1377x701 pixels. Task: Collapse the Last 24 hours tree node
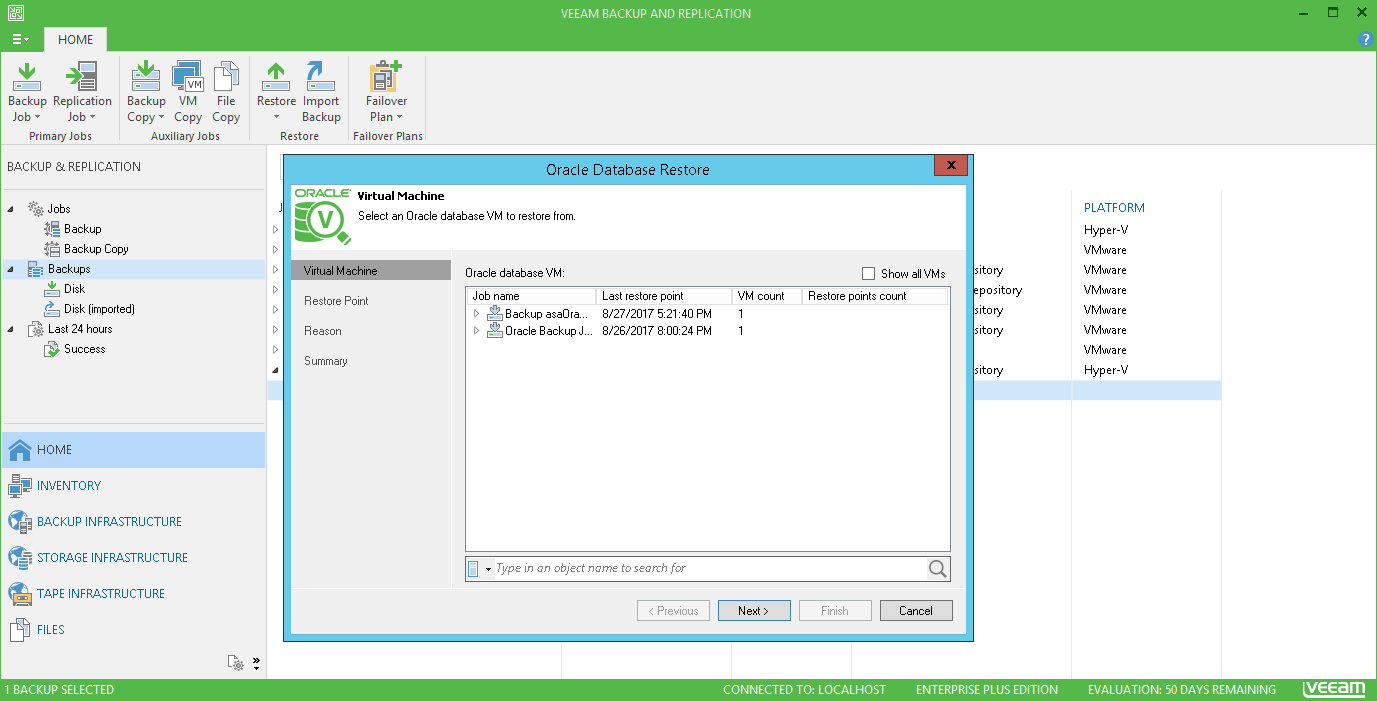(x=11, y=329)
